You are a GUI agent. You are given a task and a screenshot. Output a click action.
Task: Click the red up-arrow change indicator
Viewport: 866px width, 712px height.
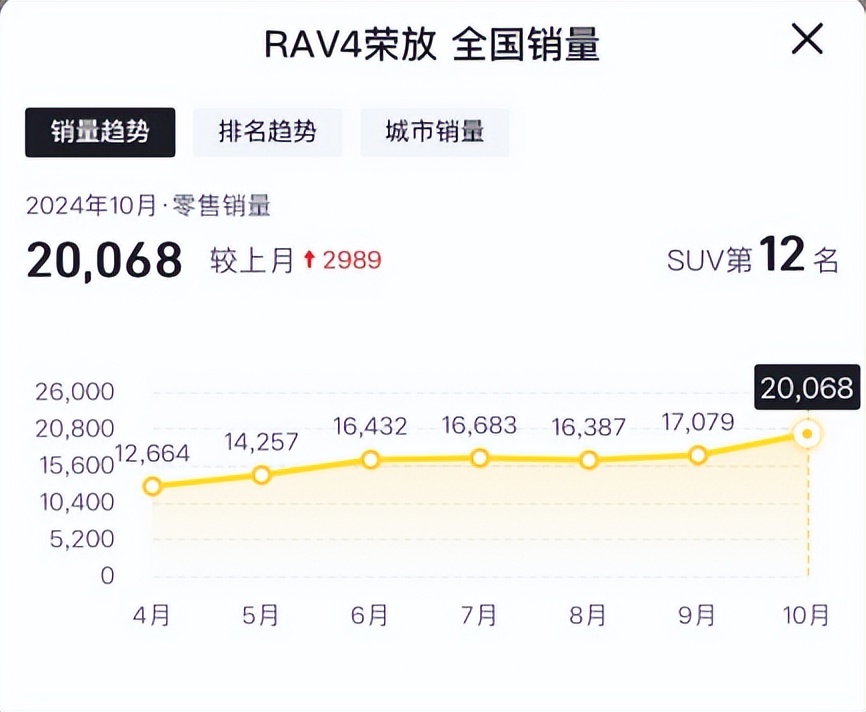[309, 260]
